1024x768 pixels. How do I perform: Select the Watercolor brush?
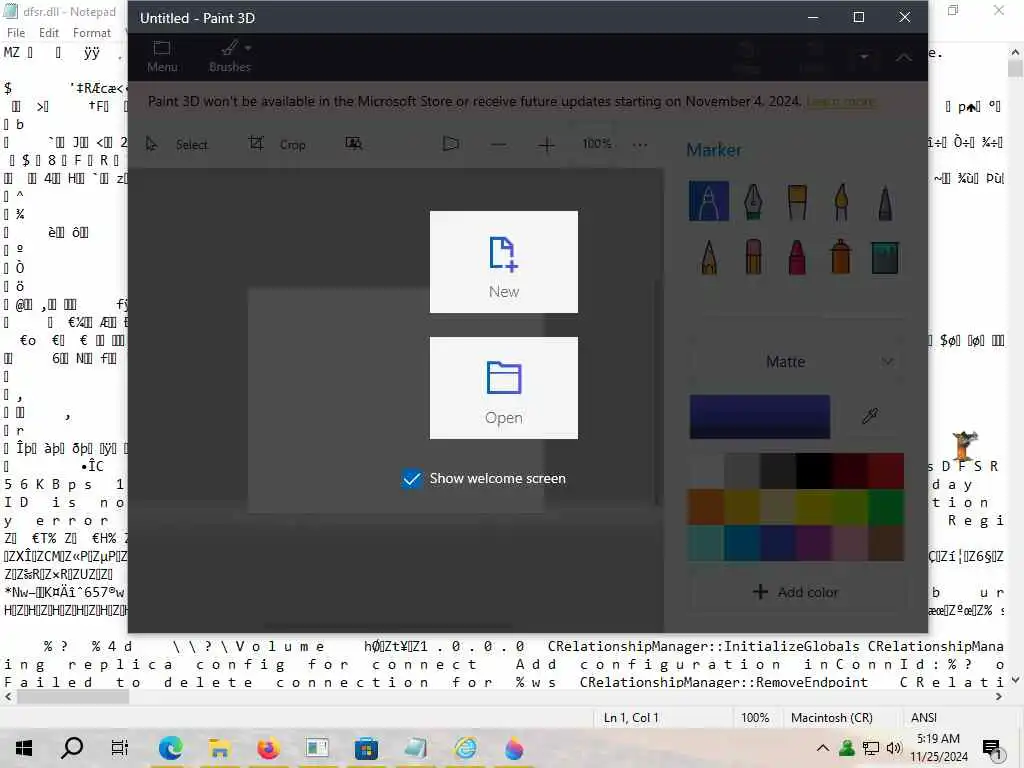click(x=841, y=201)
